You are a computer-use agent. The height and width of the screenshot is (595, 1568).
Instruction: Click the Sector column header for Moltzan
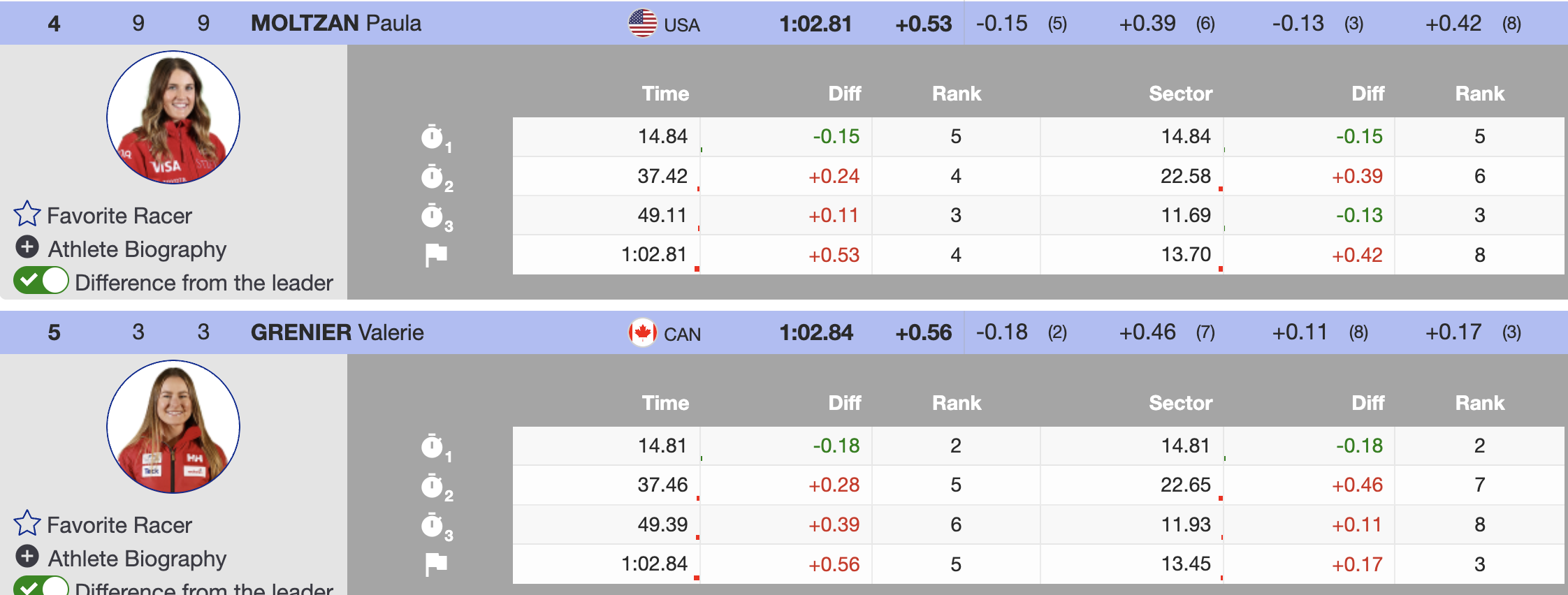pos(1180,94)
